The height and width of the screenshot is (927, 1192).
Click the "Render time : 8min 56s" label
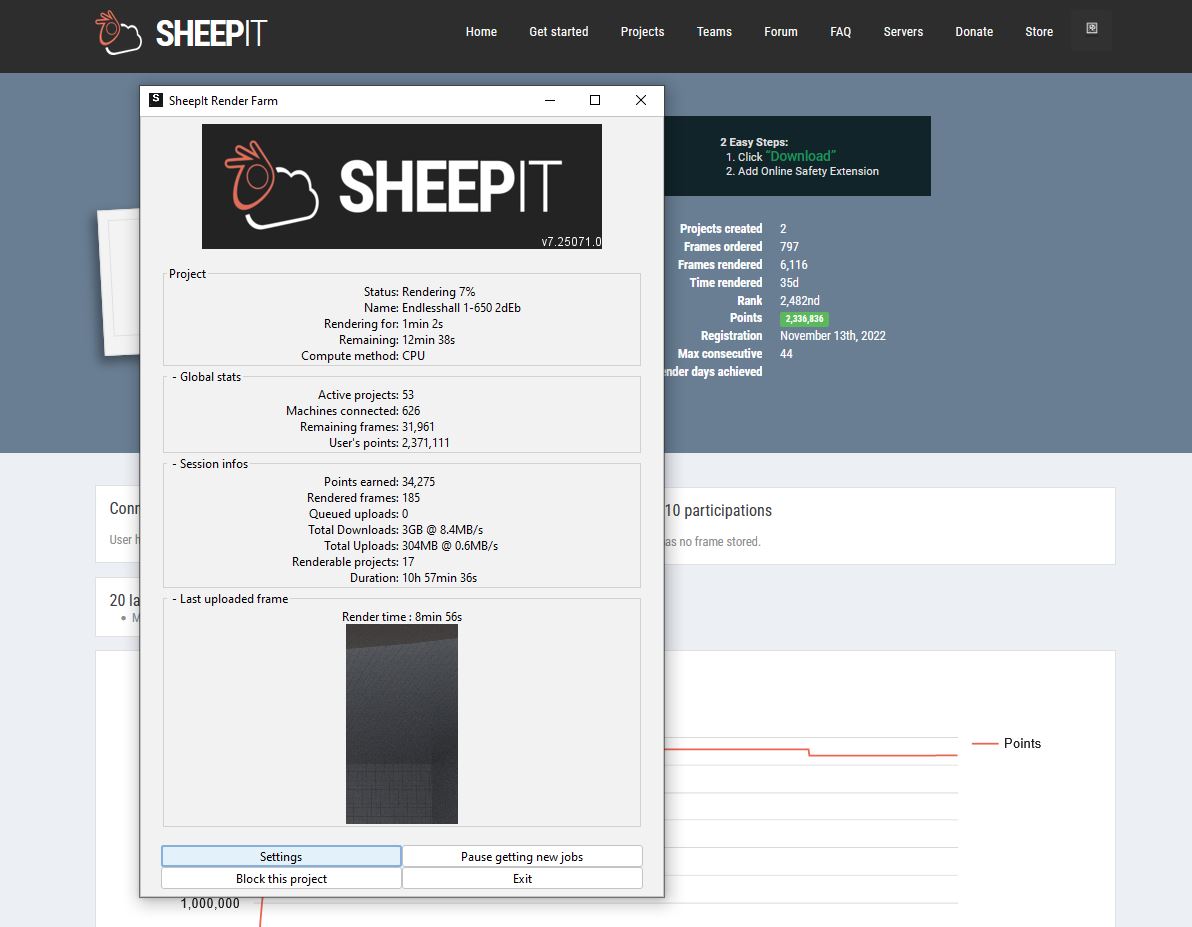point(402,617)
